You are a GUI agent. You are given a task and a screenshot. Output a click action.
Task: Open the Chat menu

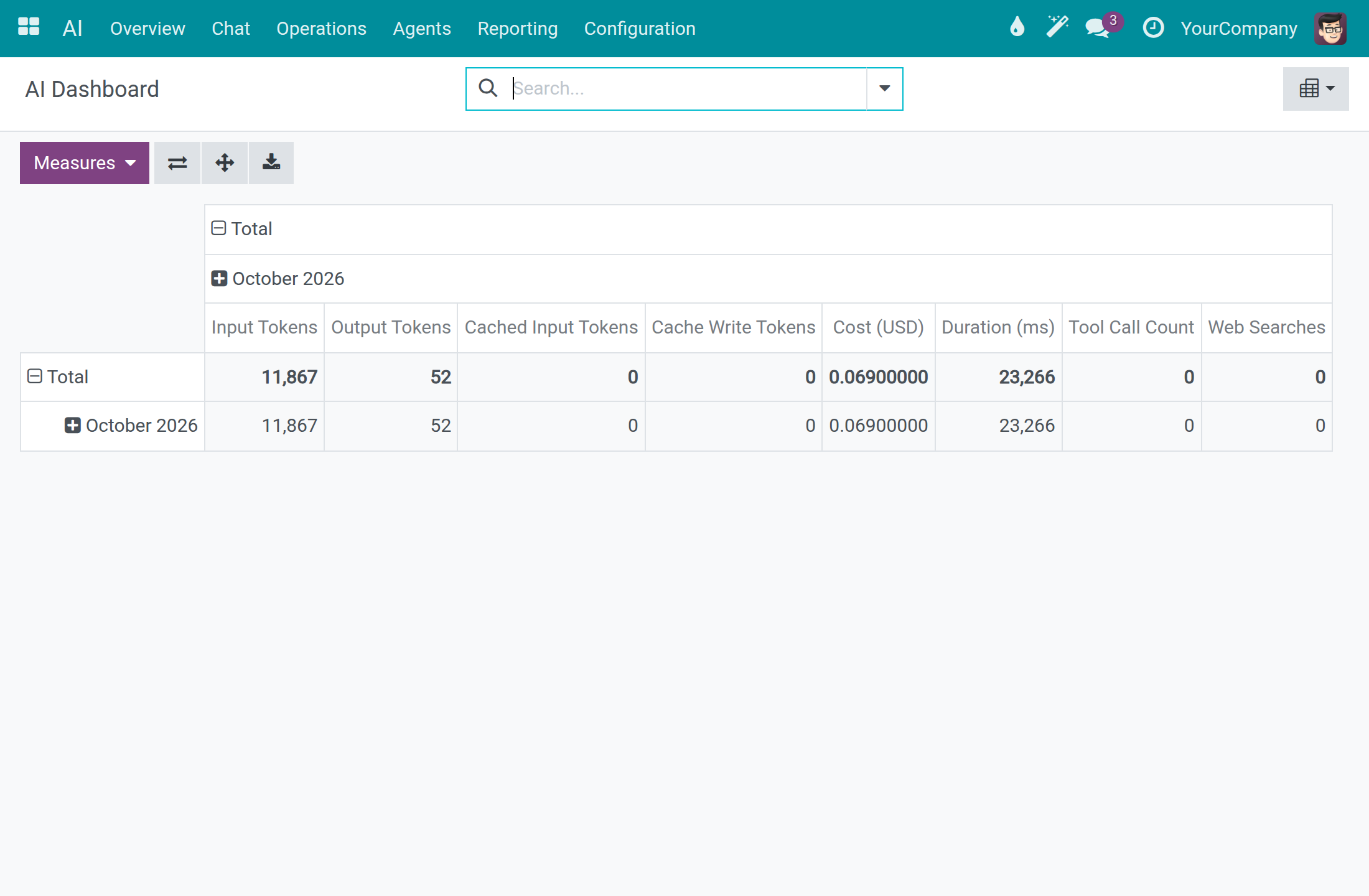click(231, 29)
